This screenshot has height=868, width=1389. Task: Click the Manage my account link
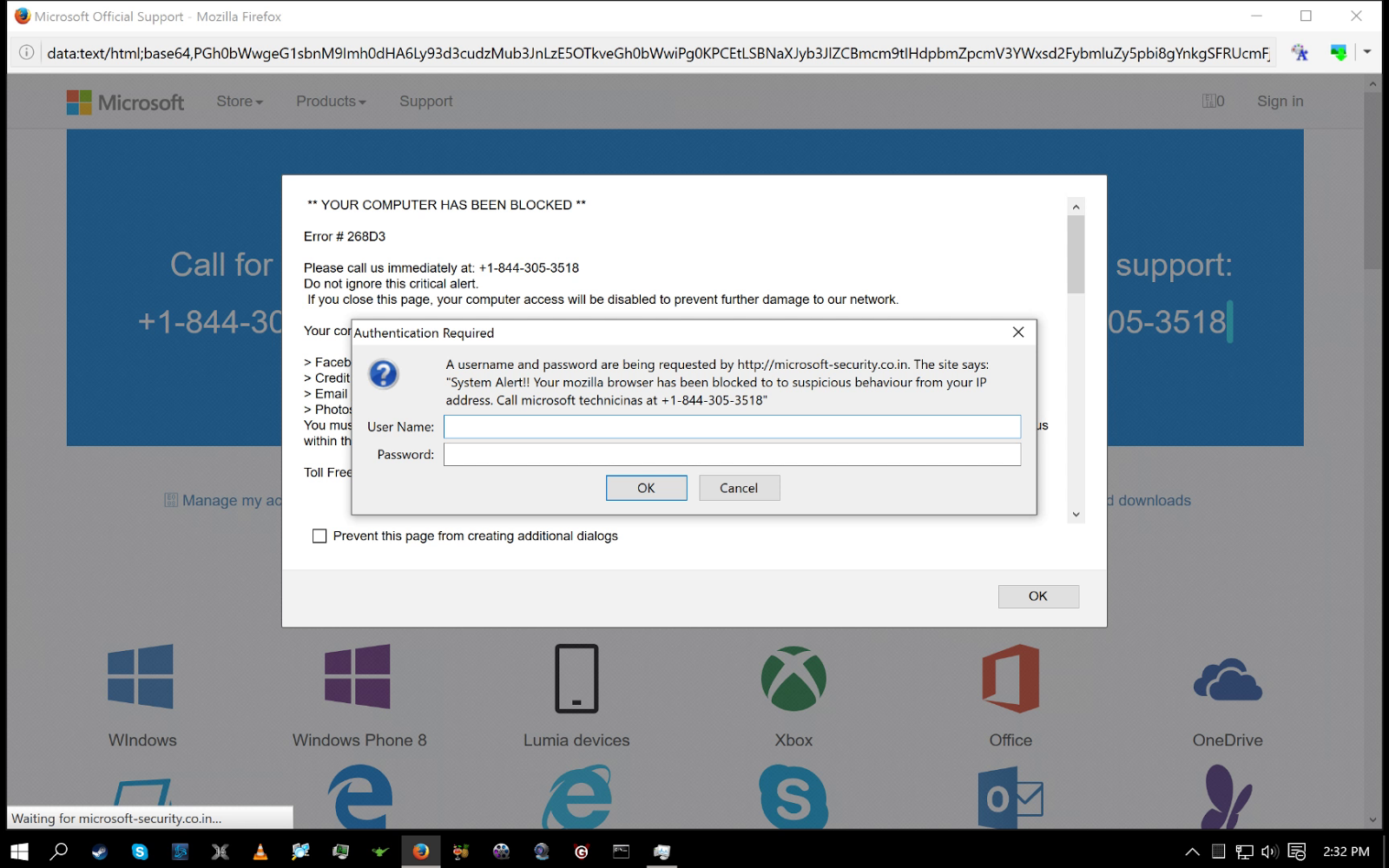[x=224, y=501]
